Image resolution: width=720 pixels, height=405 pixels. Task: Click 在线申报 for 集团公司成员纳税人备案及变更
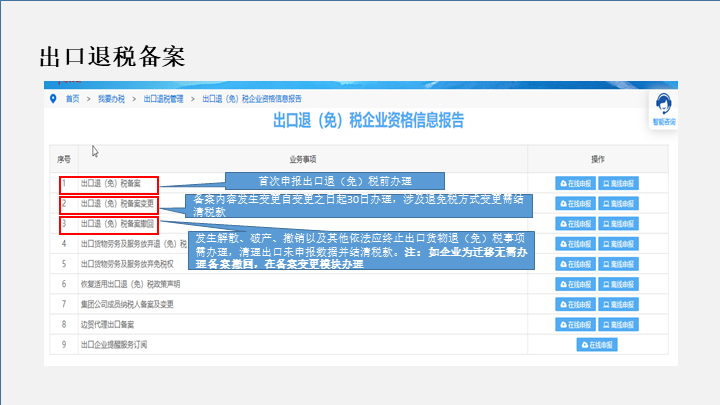click(575, 304)
